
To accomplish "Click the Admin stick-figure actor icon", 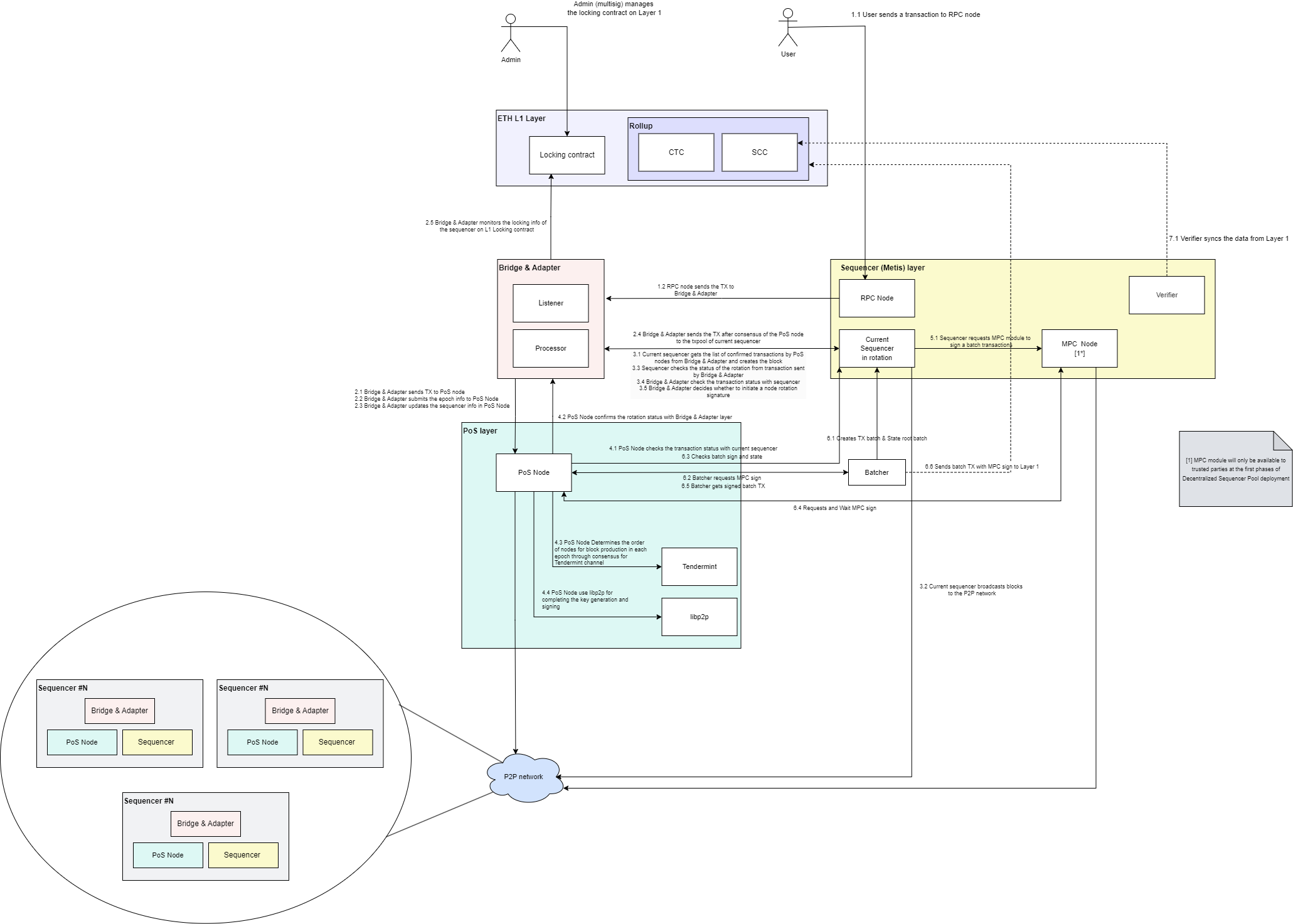I will tap(511, 33).
